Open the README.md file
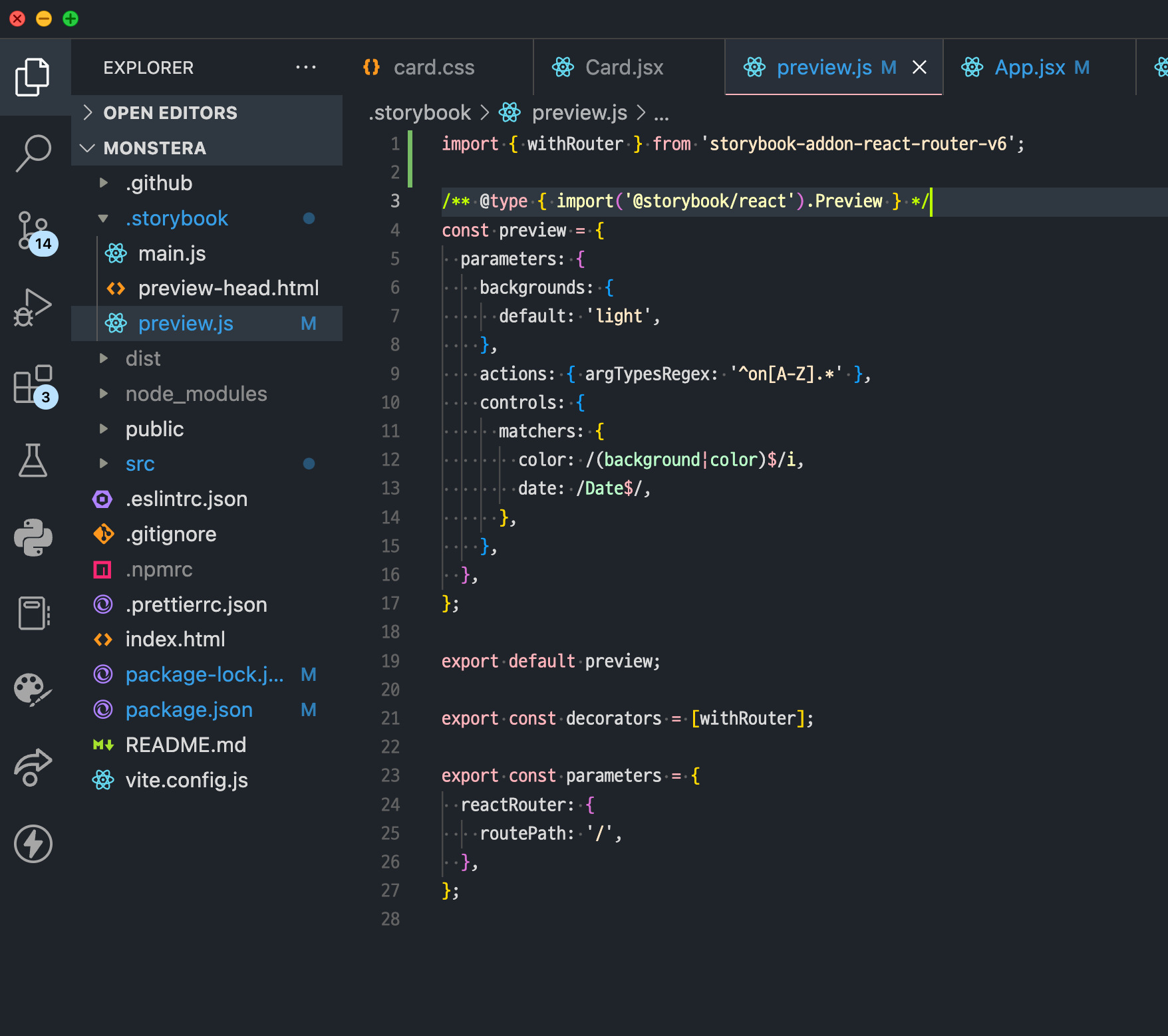 (186, 745)
